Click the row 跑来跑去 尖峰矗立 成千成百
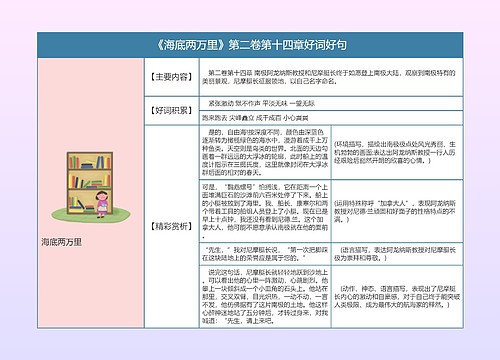Viewport: 500px width, 360px height. click(331, 118)
